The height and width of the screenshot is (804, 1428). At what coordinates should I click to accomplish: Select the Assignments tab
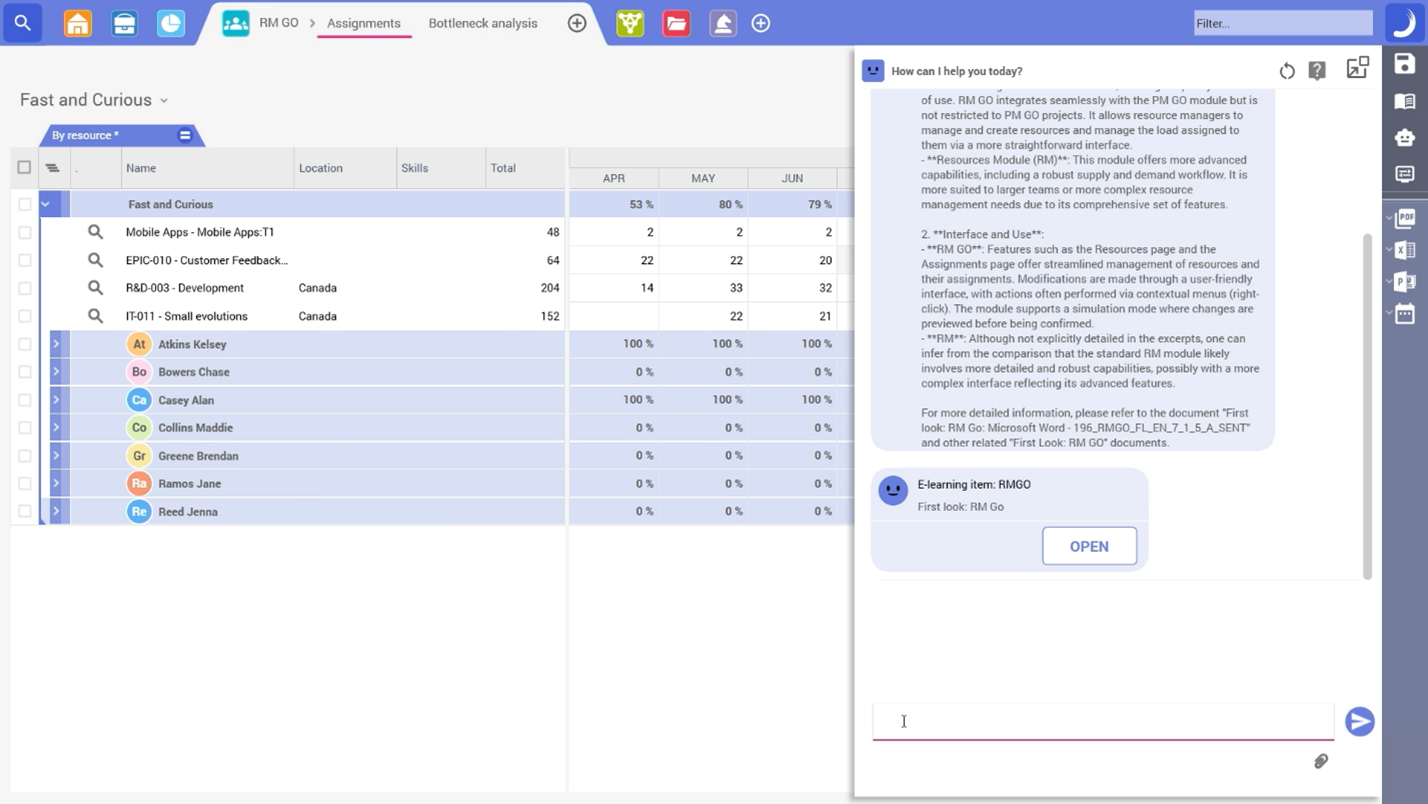click(364, 22)
